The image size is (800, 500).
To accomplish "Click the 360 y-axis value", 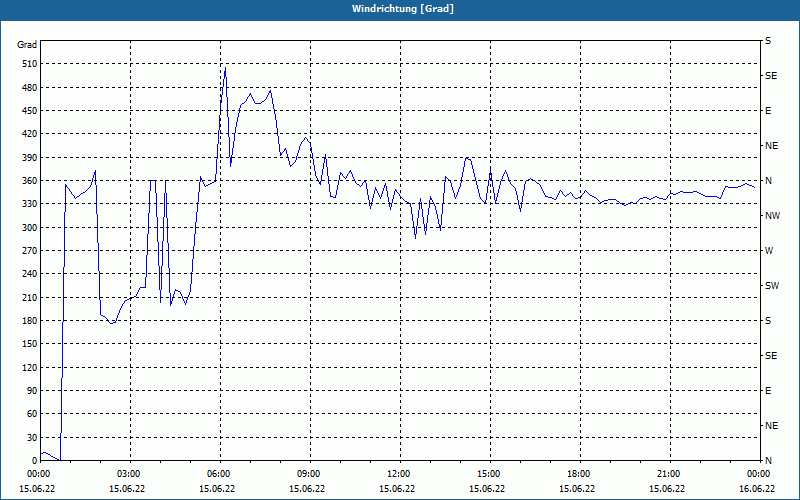I will click(x=29, y=181).
